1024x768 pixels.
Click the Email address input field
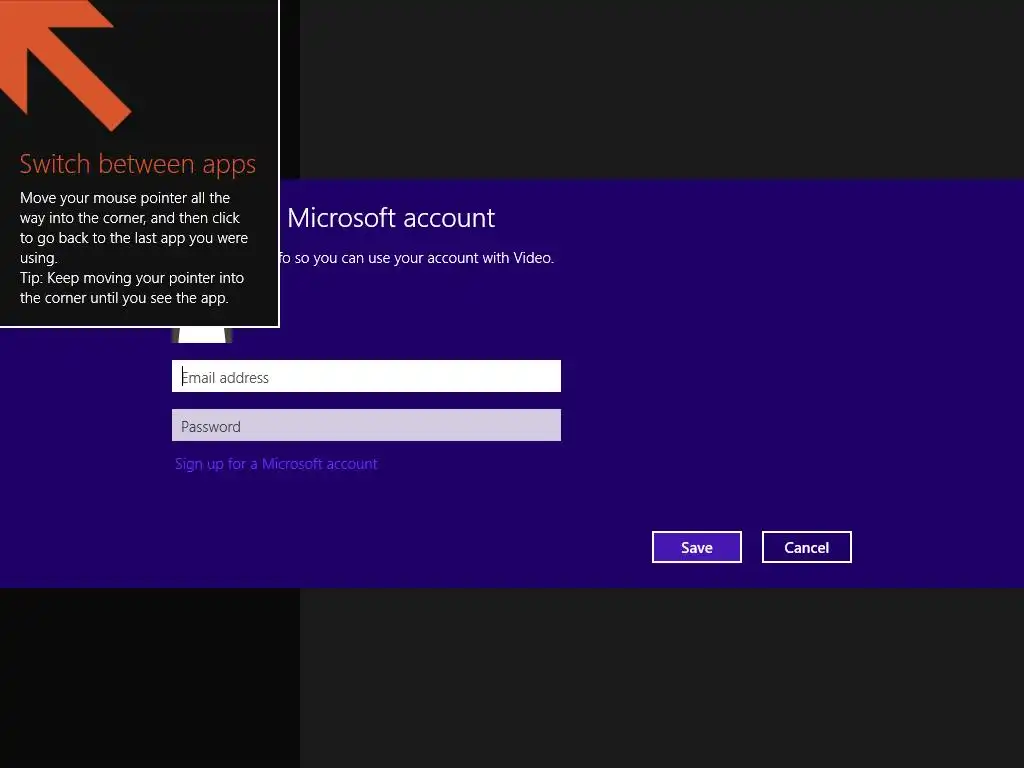click(366, 376)
